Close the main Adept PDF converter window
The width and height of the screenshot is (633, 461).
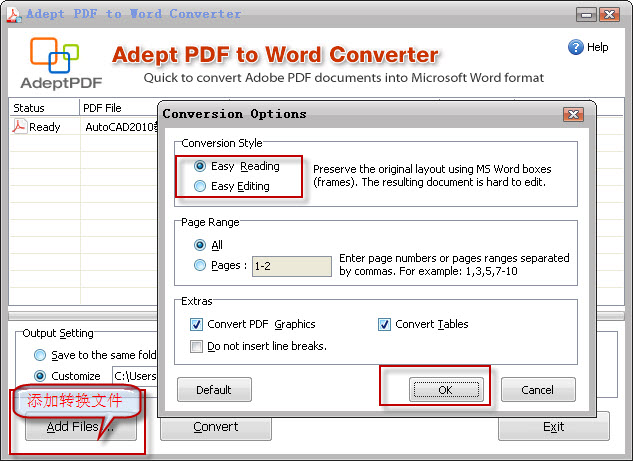[x=609, y=15]
